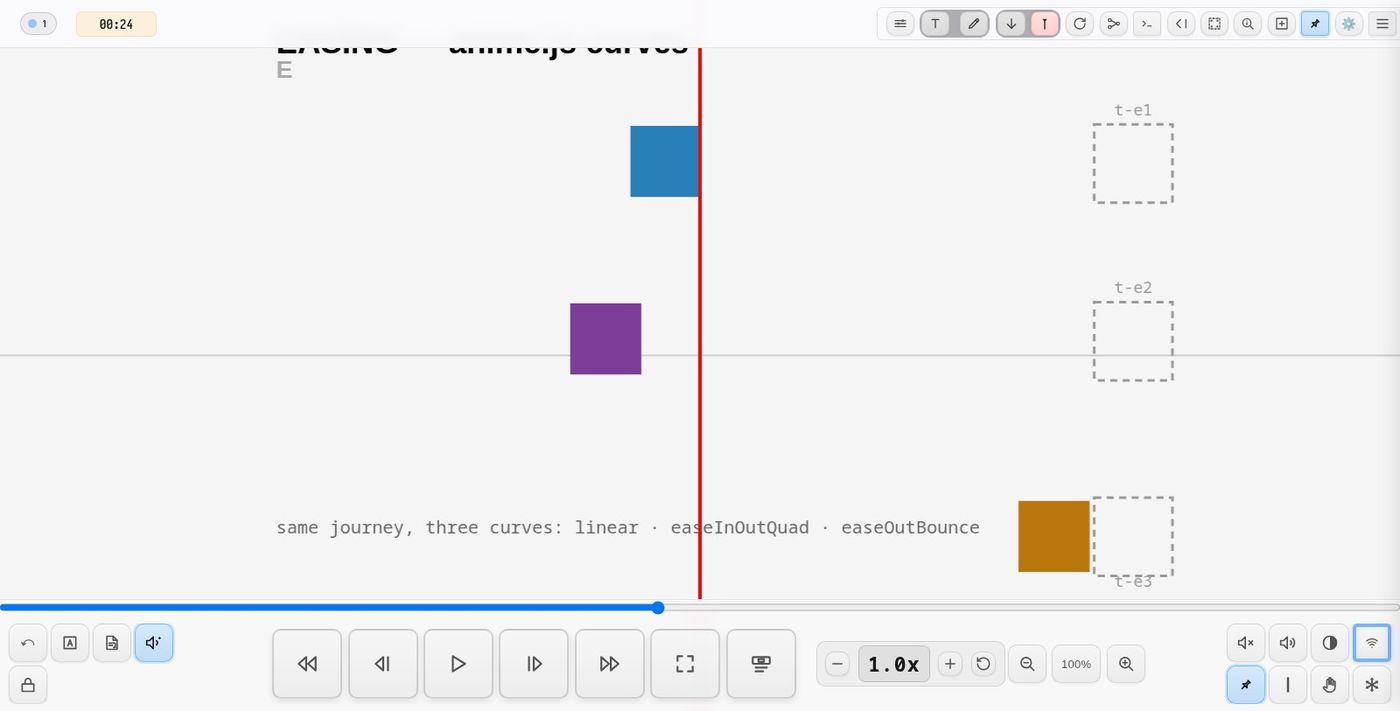Enter fullscreen mode
The image size is (1400, 711).
click(x=685, y=664)
